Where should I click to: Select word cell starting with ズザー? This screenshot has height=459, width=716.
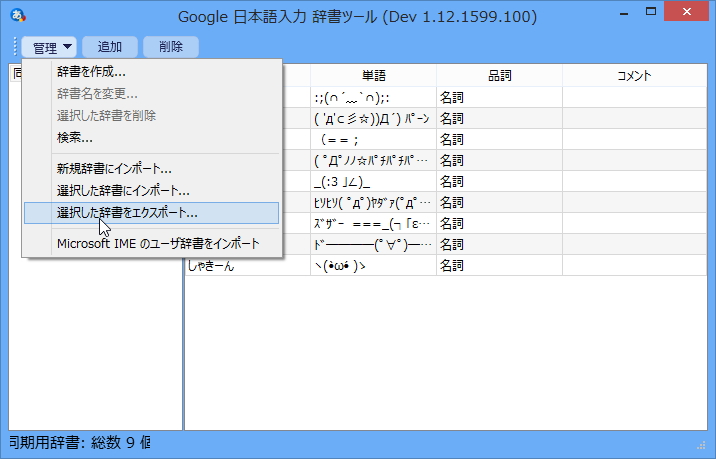(x=374, y=223)
